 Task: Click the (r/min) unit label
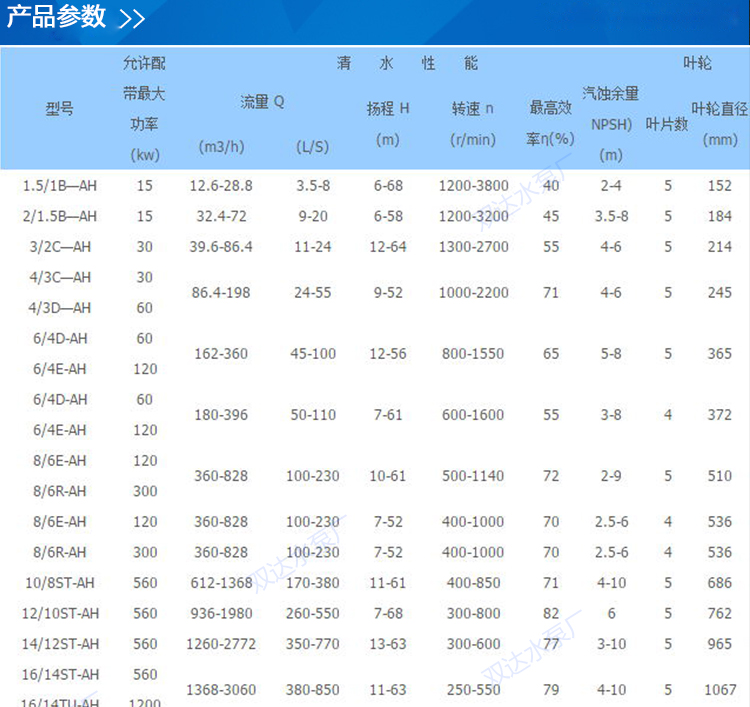click(473, 140)
